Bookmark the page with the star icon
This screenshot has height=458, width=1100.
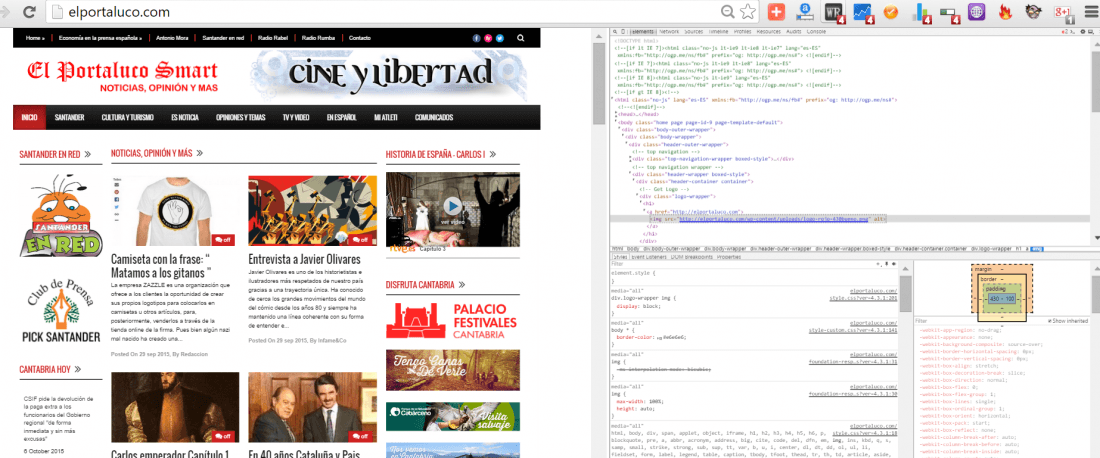(x=748, y=12)
